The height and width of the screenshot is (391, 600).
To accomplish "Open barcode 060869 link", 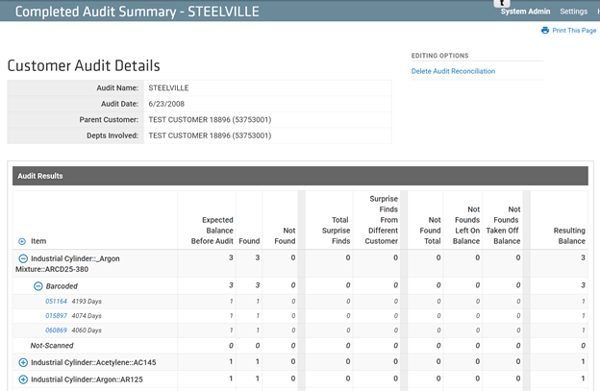I will (56, 330).
